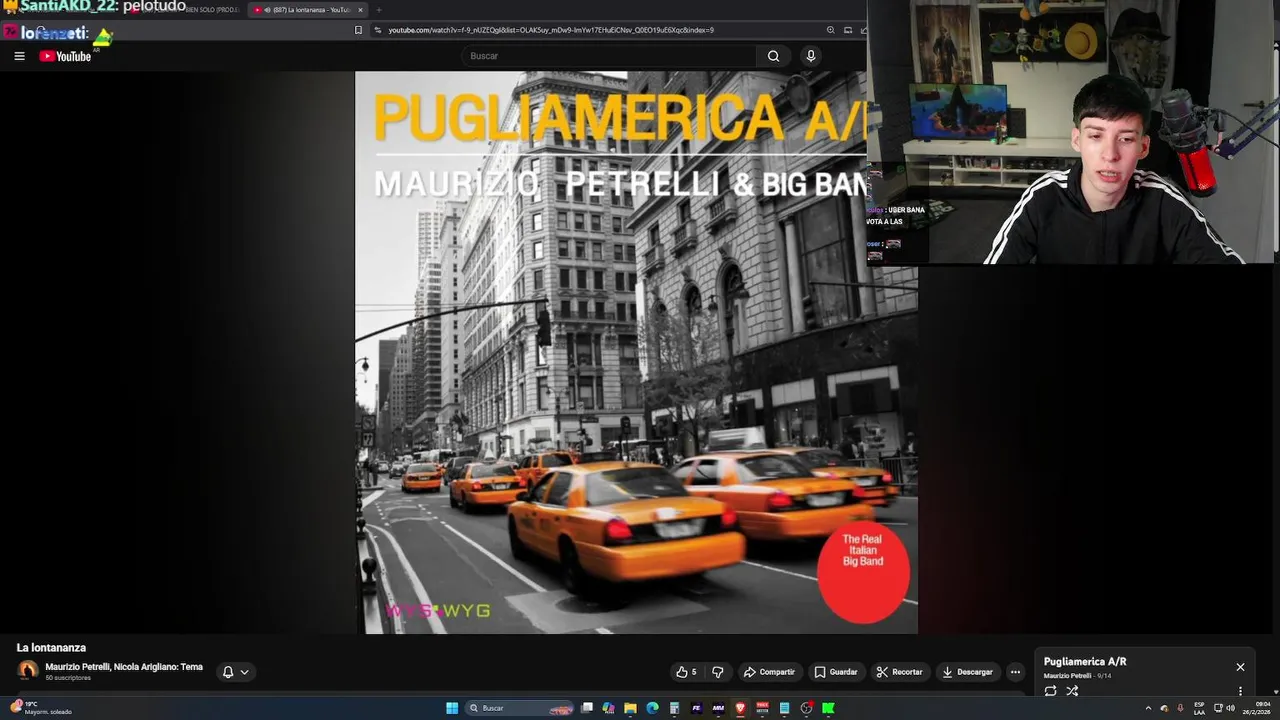Open the zoom magnifier in the address bar
The height and width of the screenshot is (720, 1280).
pyautogui.click(x=830, y=30)
